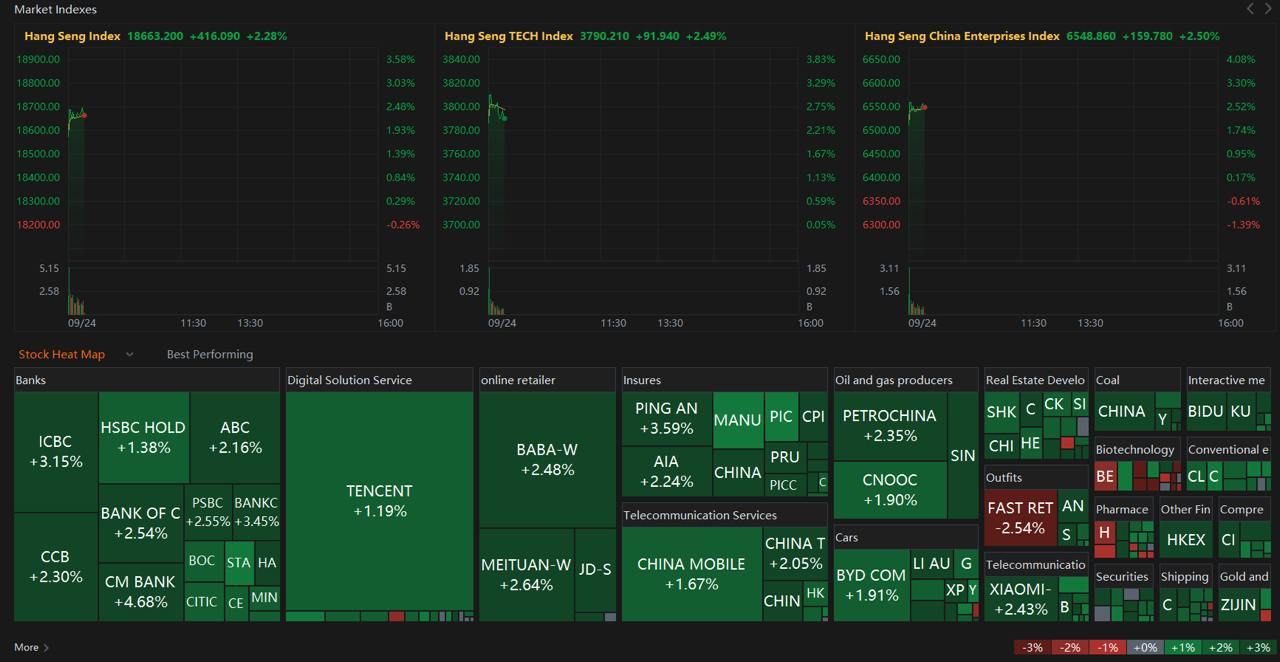1280x662 pixels.
Task: Click the CK tile in Real Estate
Action: click(1054, 404)
